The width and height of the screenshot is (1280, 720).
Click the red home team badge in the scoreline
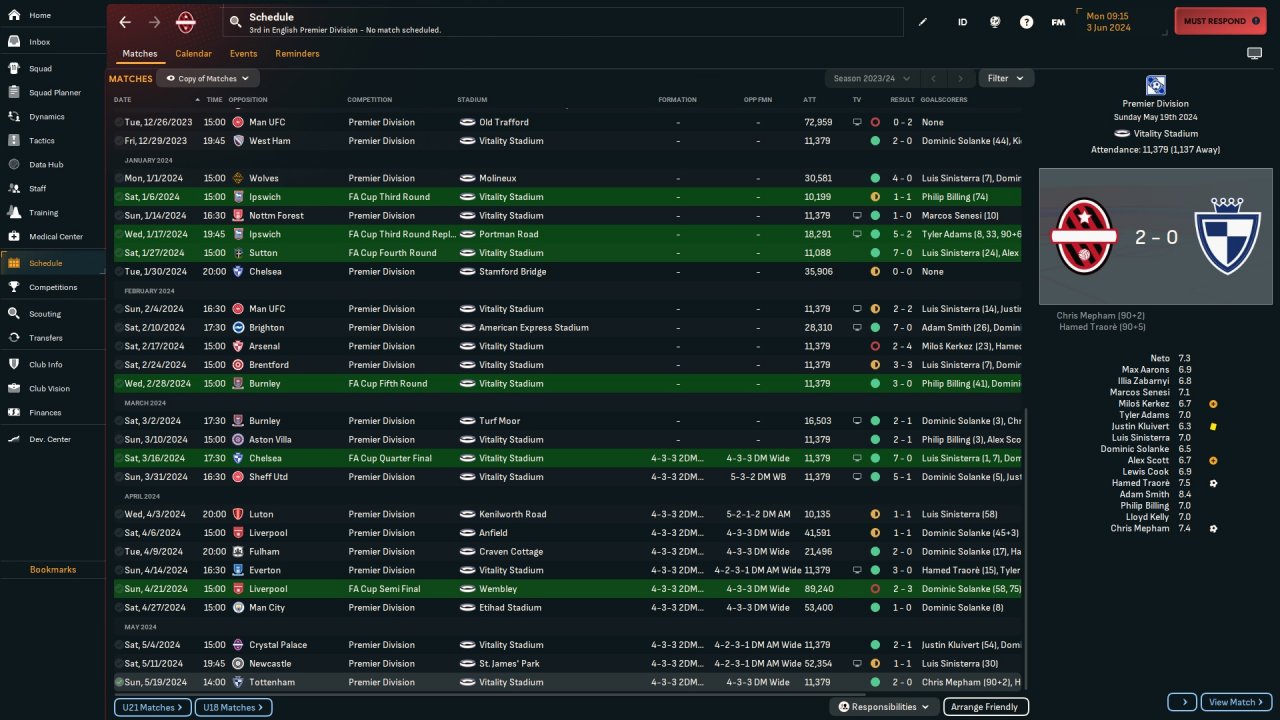click(x=1086, y=236)
